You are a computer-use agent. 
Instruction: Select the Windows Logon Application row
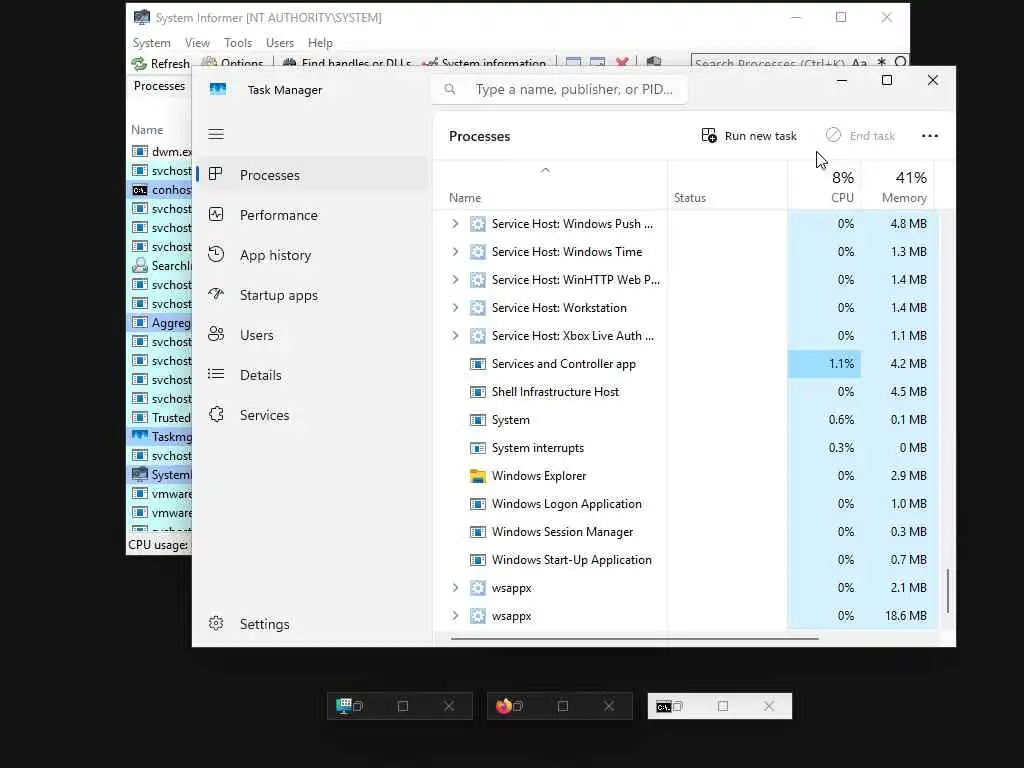(x=686, y=504)
